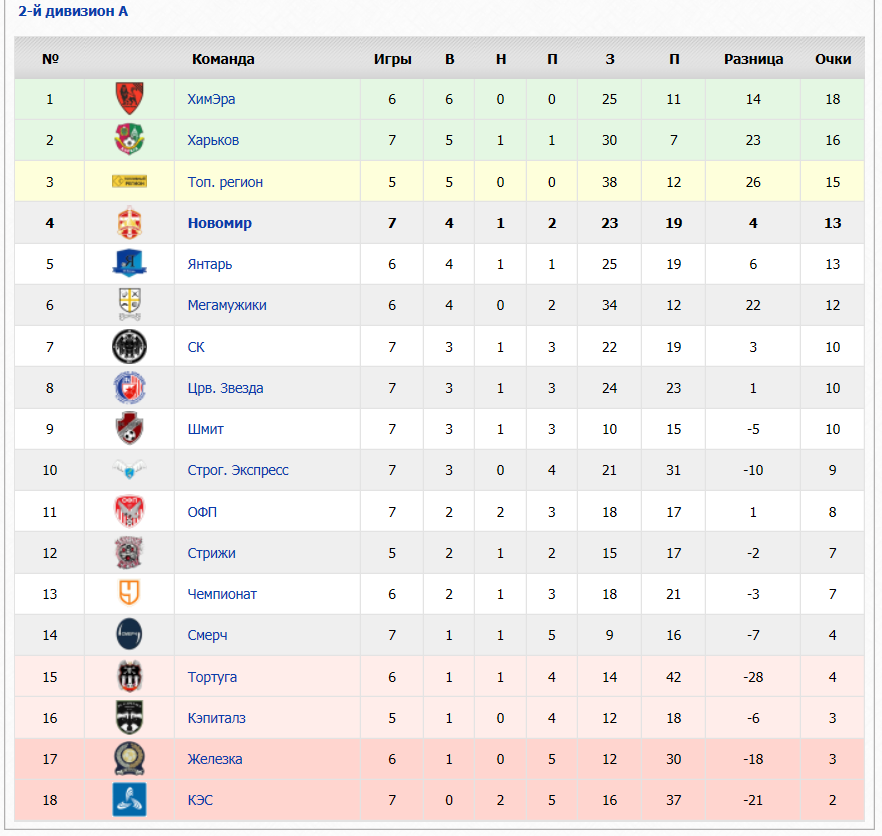
Task: Click the Кэпиталз team emblem
Action: (x=129, y=717)
